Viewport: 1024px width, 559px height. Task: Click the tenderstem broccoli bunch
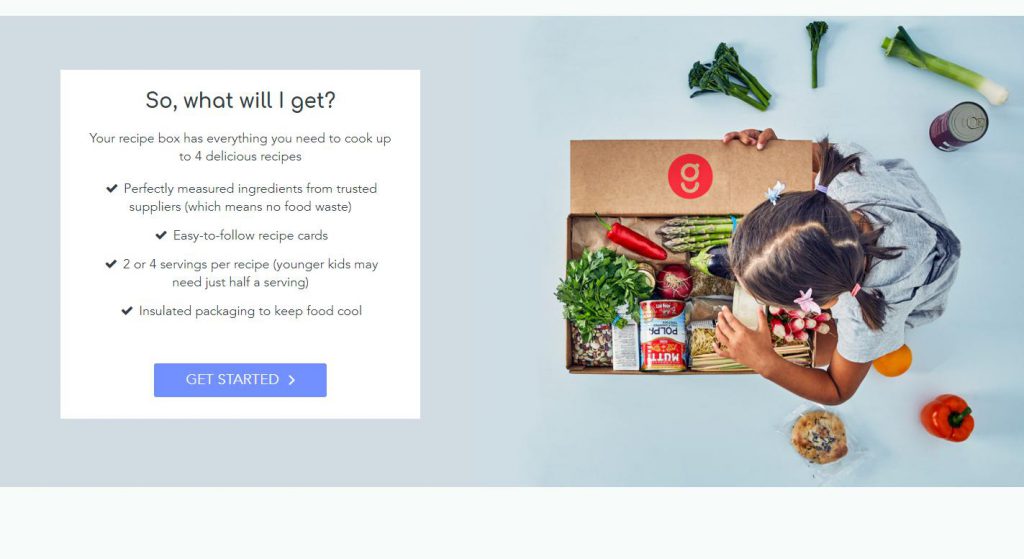(729, 76)
